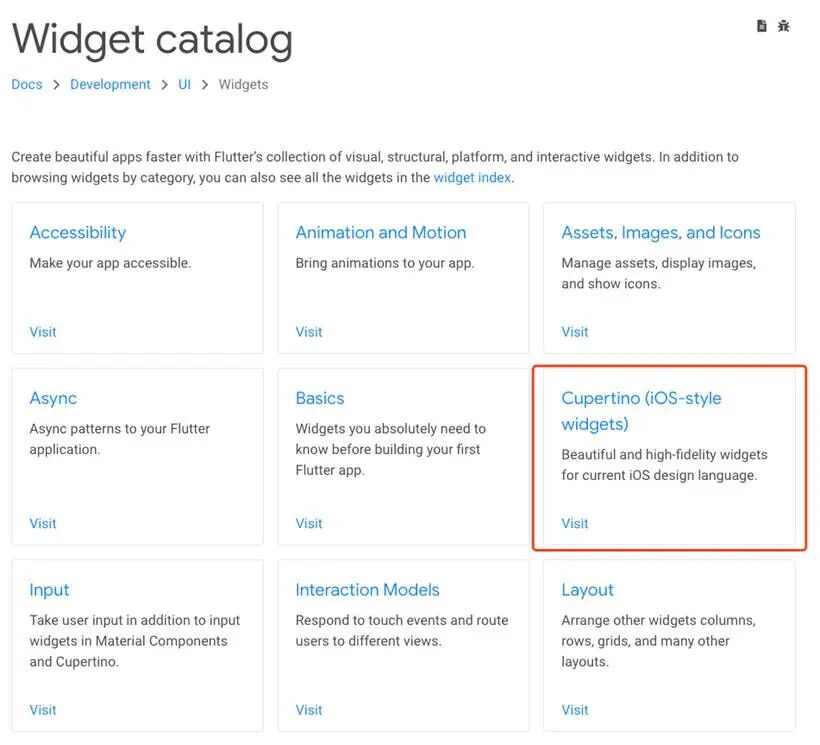Click Visit under Interaction Models
The height and width of the screenshot is (745, 820).
tap(309, 710)
